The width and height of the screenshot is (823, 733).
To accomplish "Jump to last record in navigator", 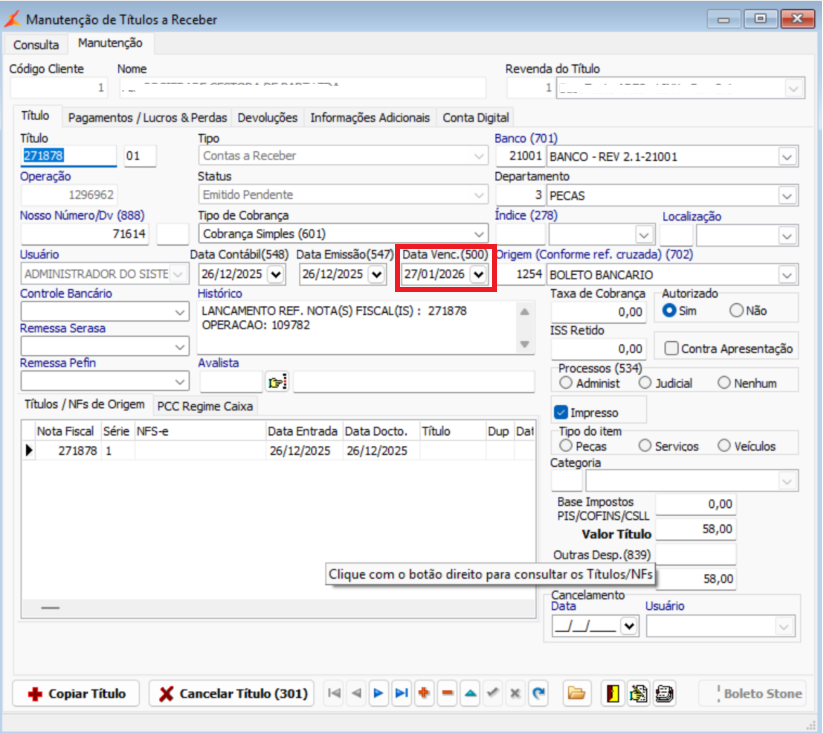I will (x=401, y=693).
